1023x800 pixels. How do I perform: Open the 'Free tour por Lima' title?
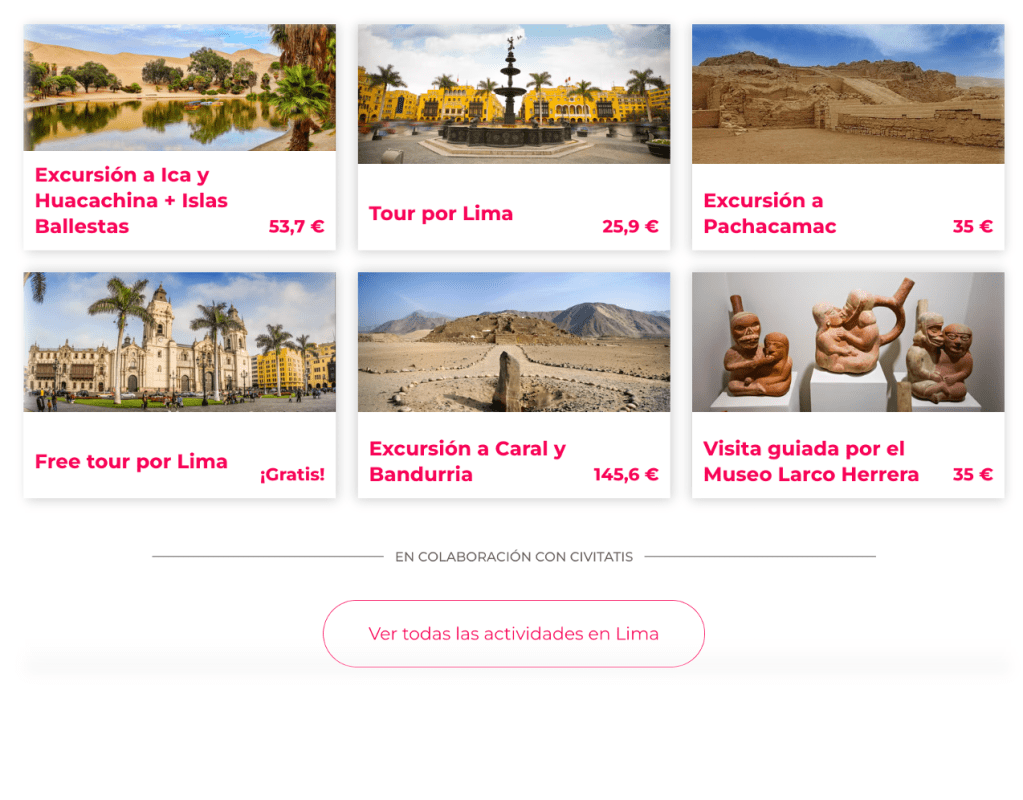click(x=131, y=461)
